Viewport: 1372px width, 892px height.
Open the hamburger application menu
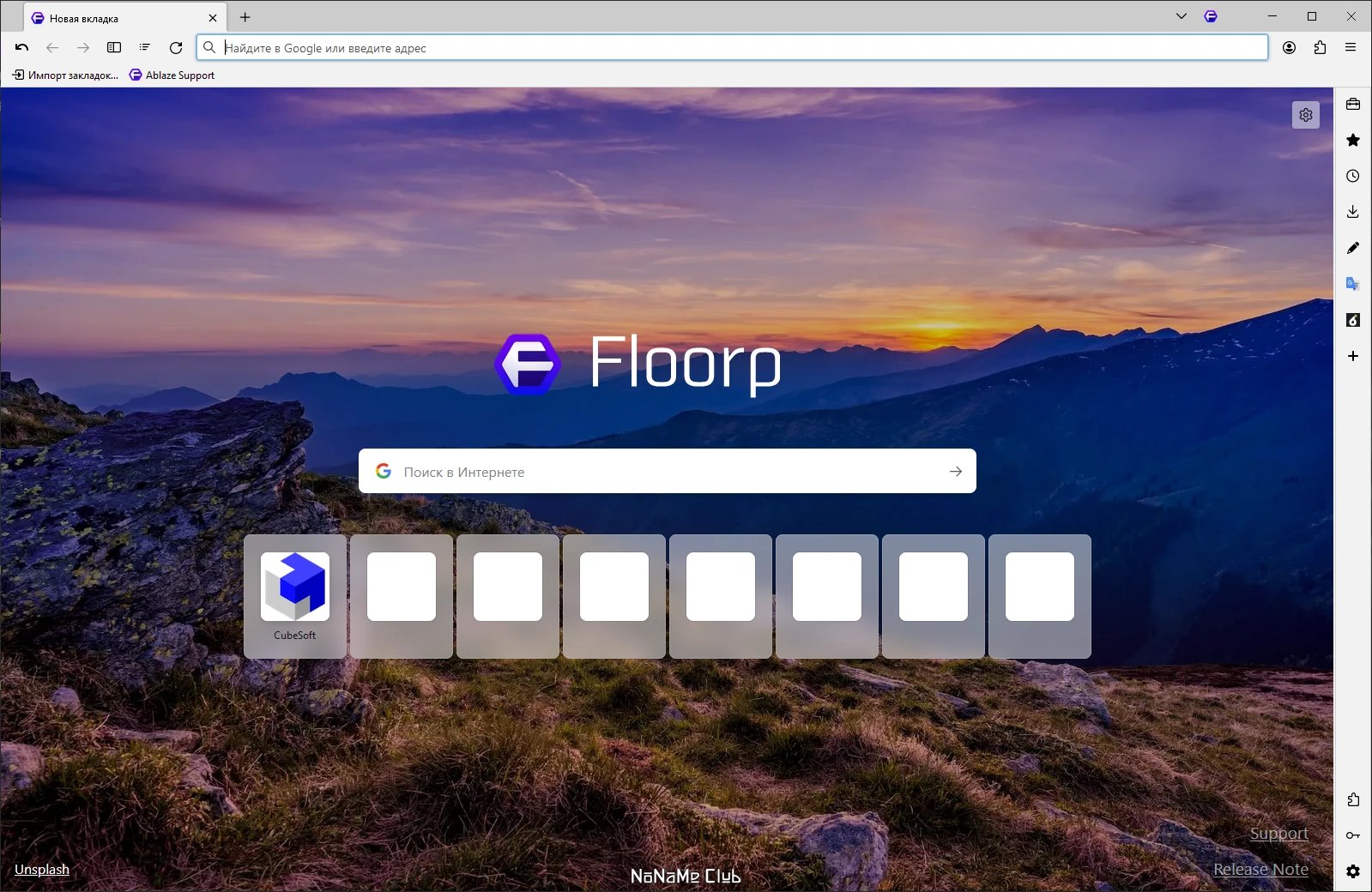[1351, 48]
